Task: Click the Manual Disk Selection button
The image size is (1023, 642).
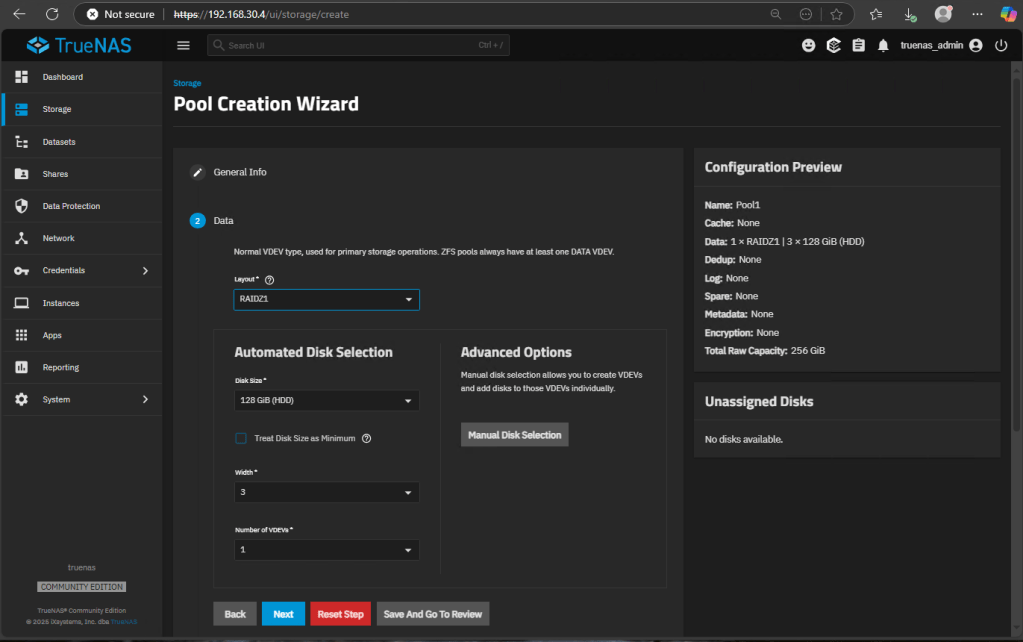Action: [514, 435]
